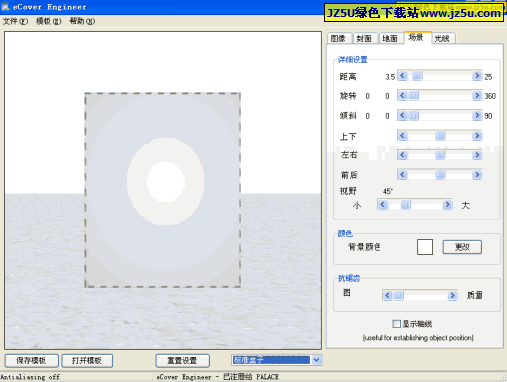Viewport: 507px width, 382px height.
Task: Switch to the 光线 Lighting tab
Action: (x=443, y=39)
